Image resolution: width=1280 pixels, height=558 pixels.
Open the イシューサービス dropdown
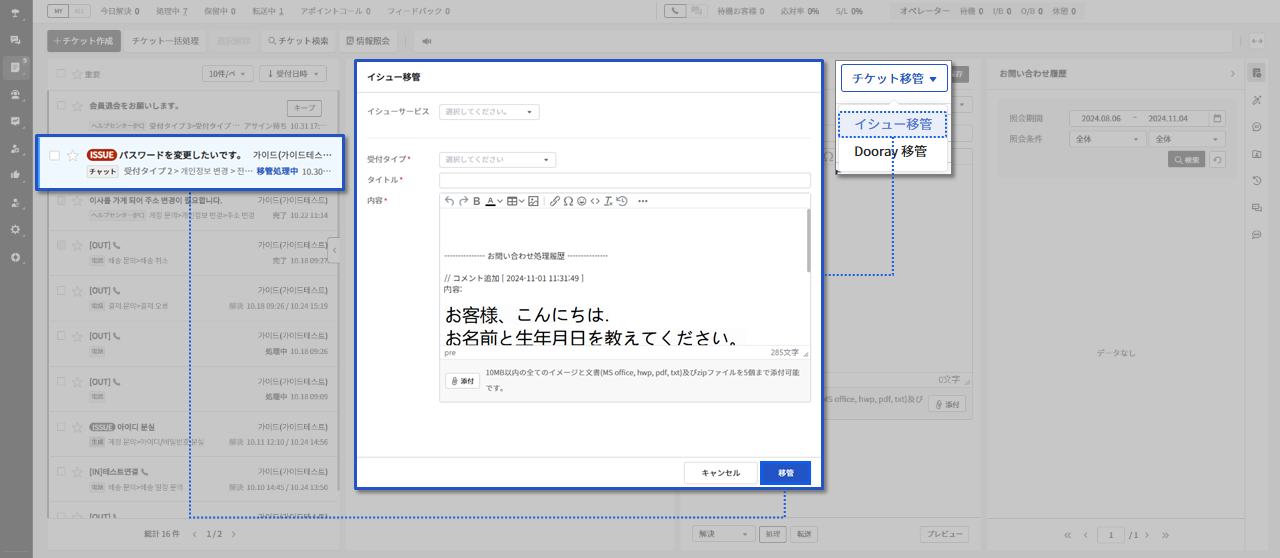[489, 112]
